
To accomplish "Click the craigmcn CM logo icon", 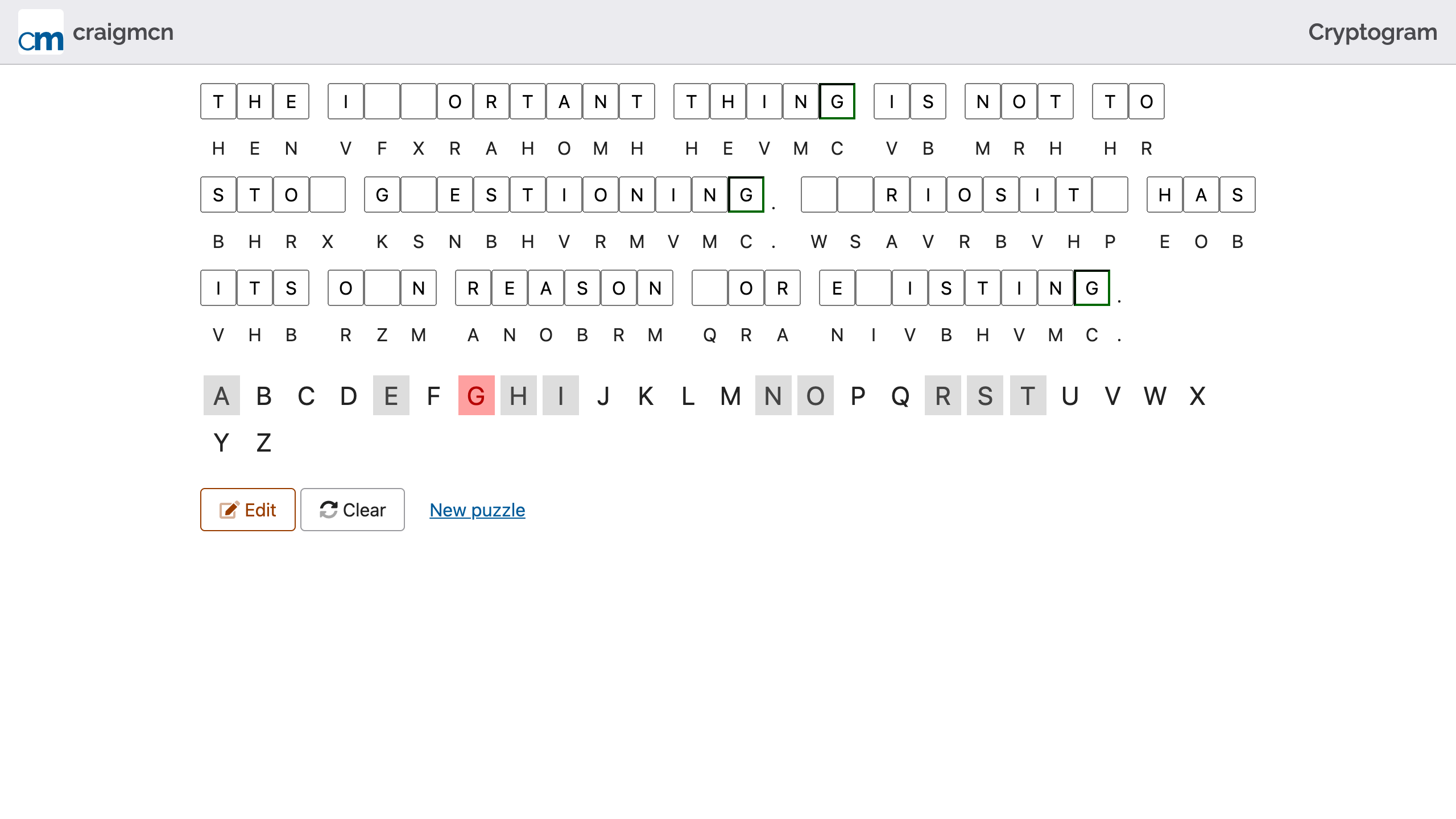I will point(41,32).
